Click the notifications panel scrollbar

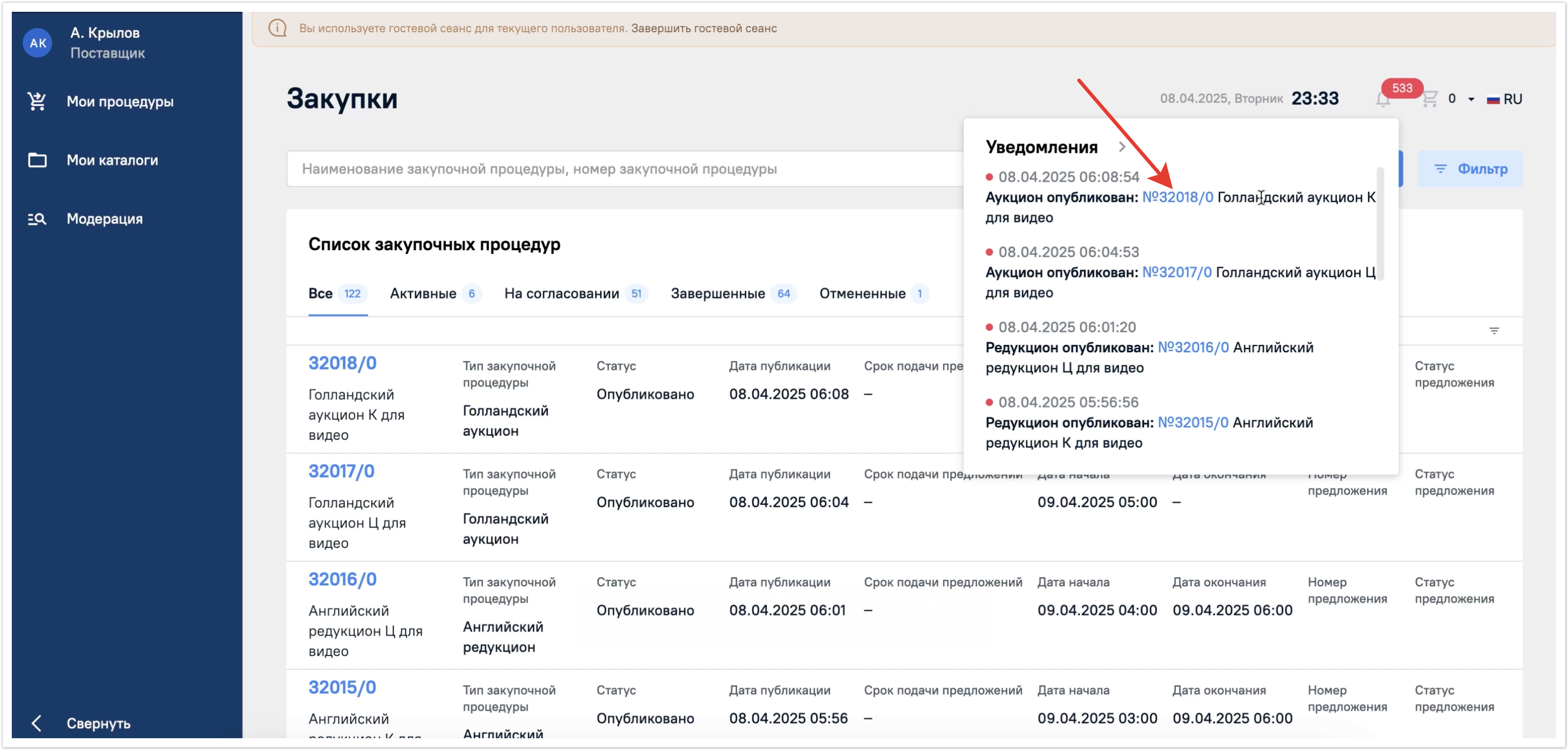[x=1380, y=223]
